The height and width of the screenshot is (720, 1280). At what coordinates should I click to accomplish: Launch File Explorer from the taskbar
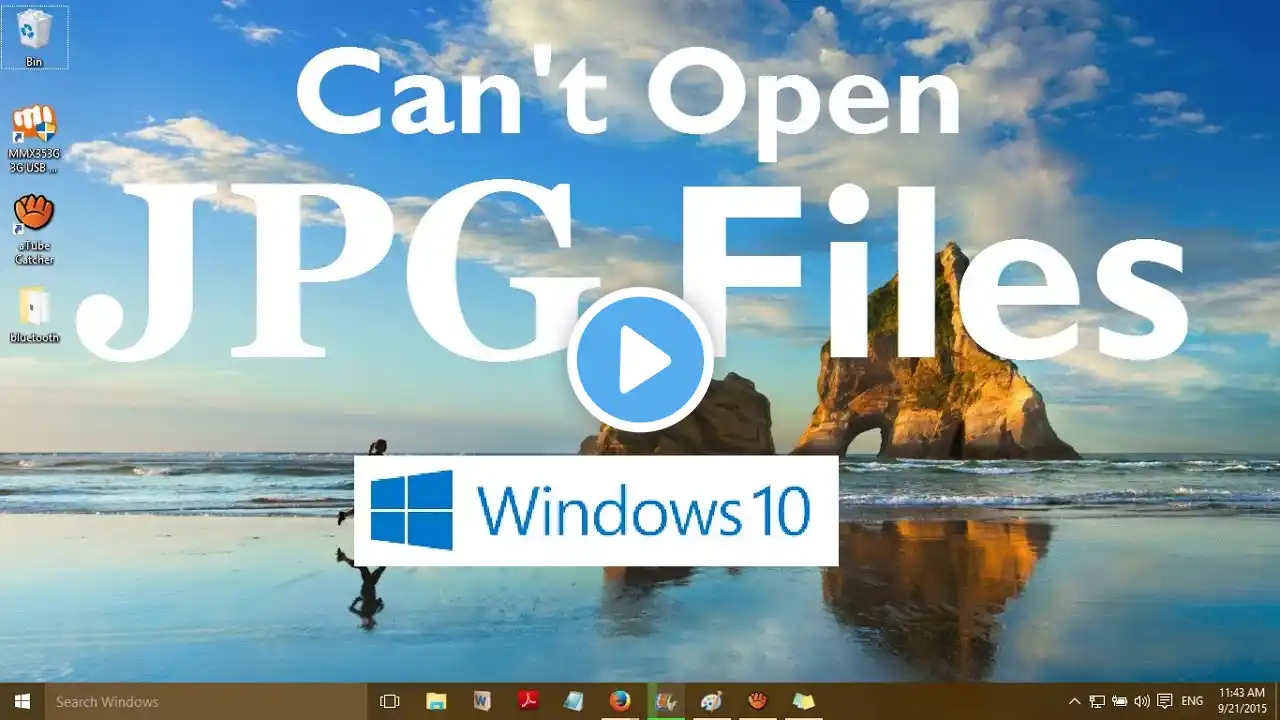point(436,701)
